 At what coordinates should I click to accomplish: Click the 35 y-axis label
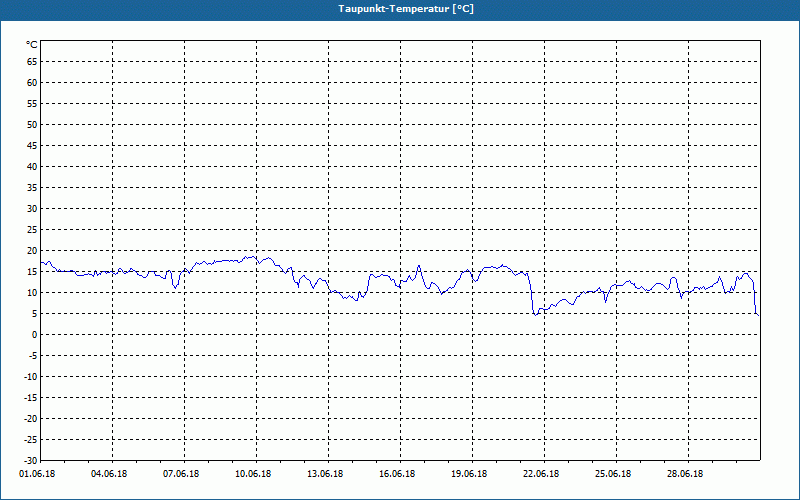[x=32, y=188]
